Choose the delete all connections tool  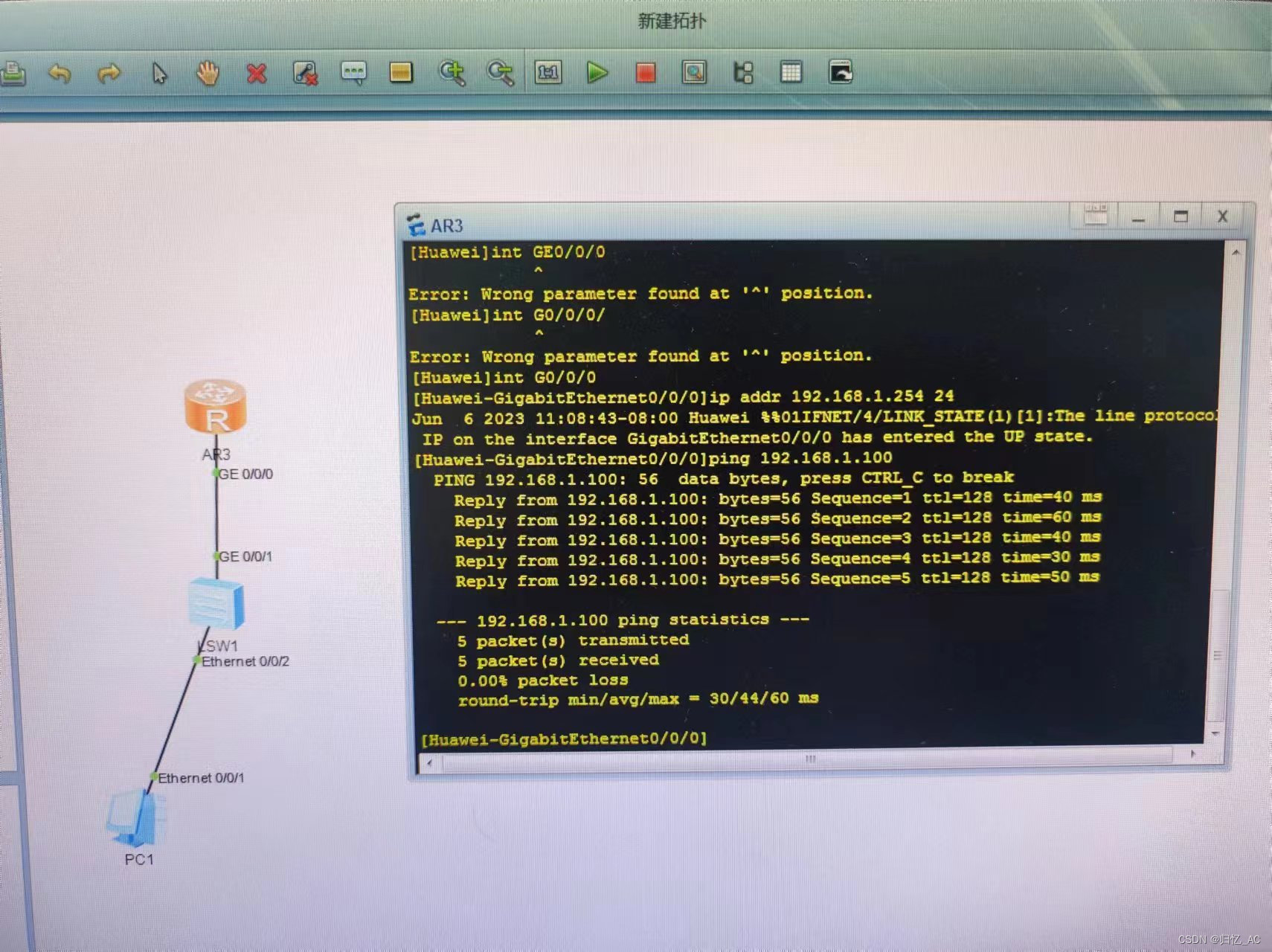coord(305,73)
